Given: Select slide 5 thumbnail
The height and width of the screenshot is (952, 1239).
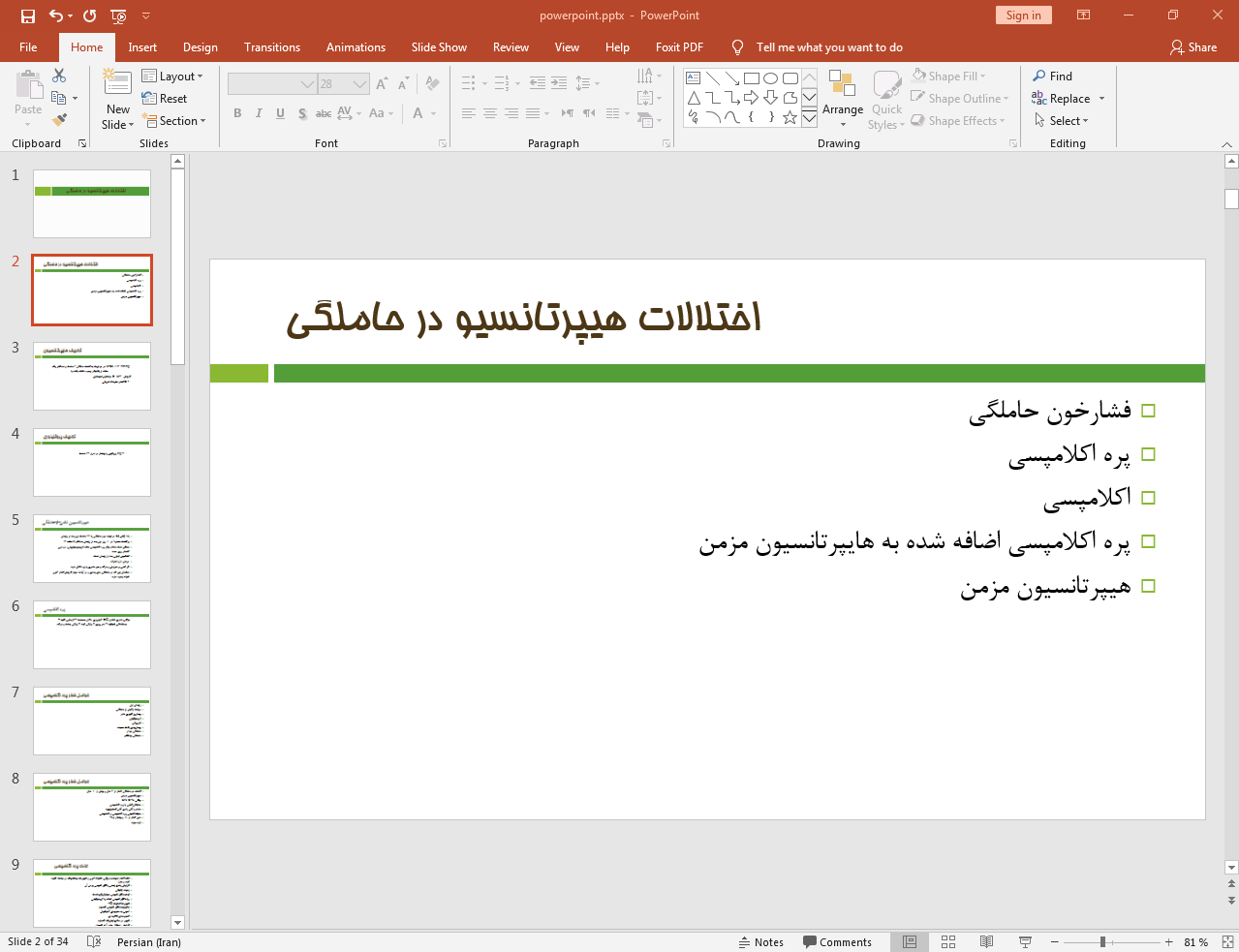Looking at the screenshot, I should coord(92,548).
